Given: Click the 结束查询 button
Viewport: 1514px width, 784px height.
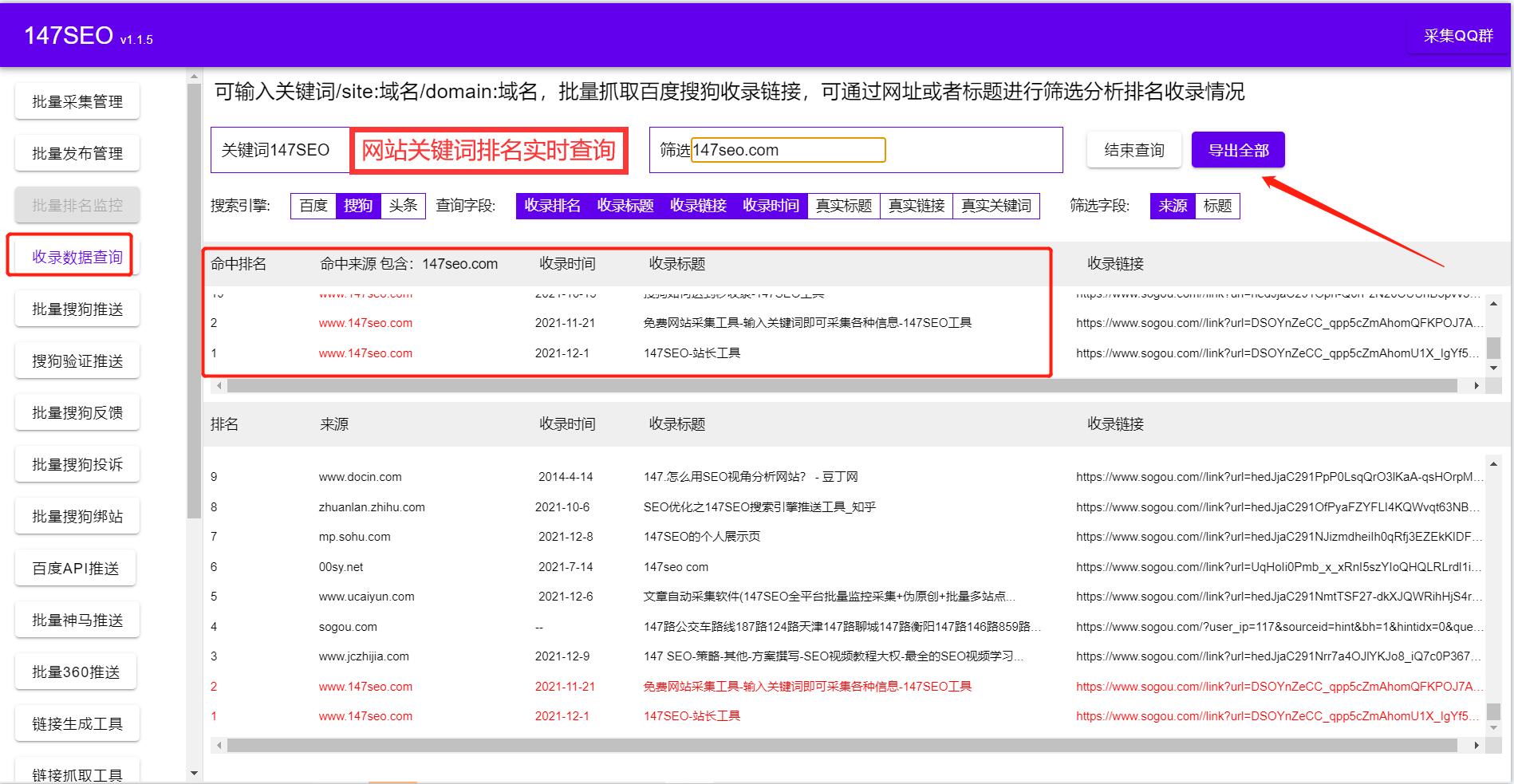Looking at the screenshot, I should [1134, 149].
